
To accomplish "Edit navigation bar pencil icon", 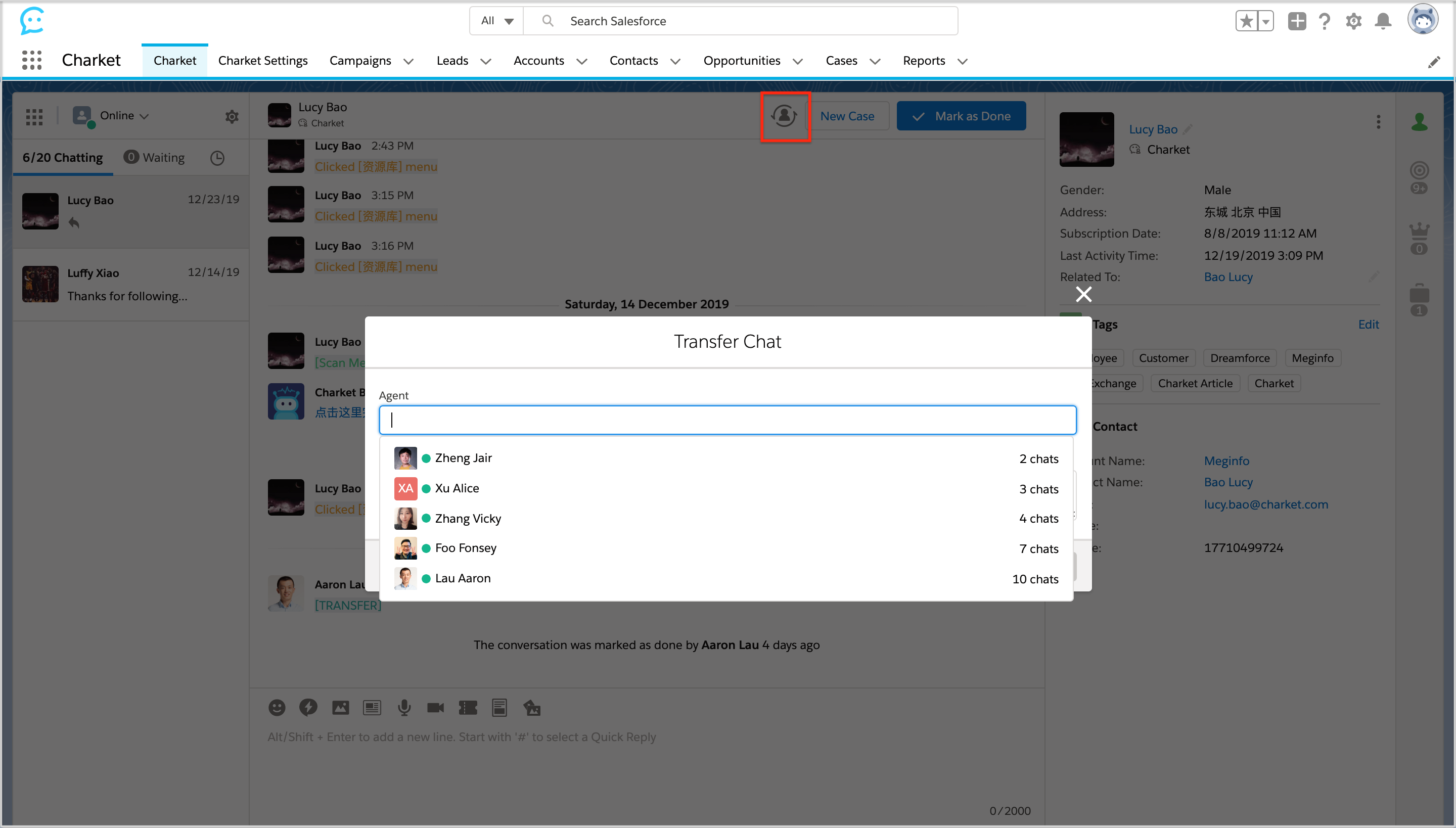I will click(x=1434, y=62).
